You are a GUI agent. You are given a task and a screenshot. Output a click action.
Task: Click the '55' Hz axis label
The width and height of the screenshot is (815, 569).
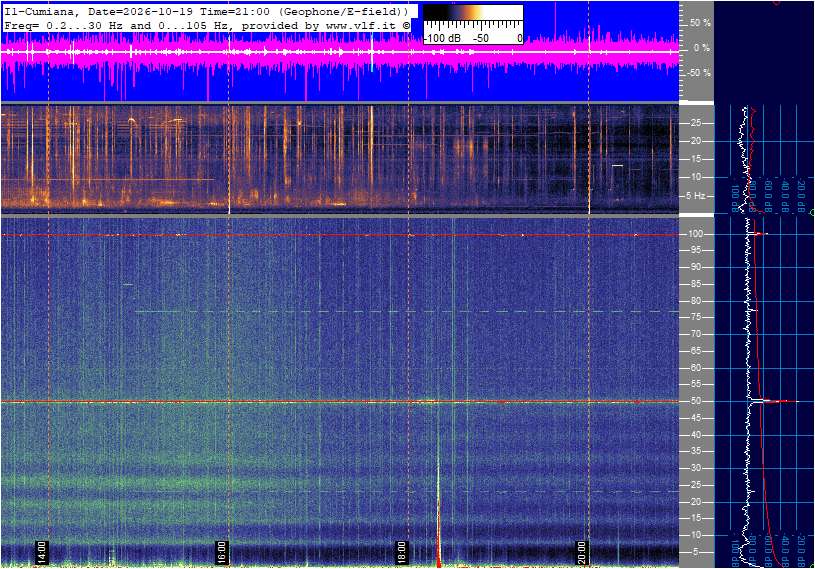[x=695, y=385]
